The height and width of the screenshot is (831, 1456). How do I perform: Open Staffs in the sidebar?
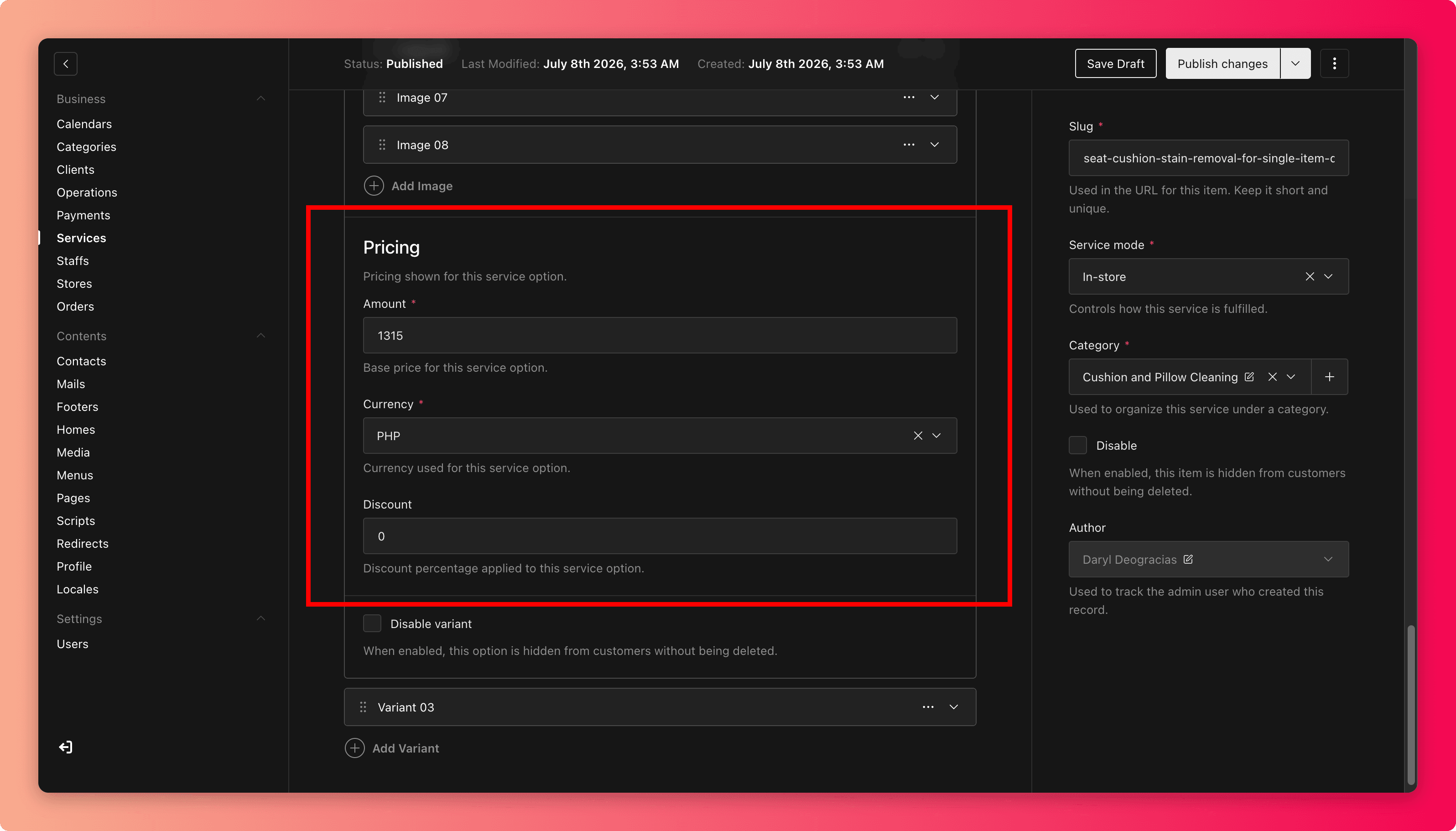(x=73, y=261)
